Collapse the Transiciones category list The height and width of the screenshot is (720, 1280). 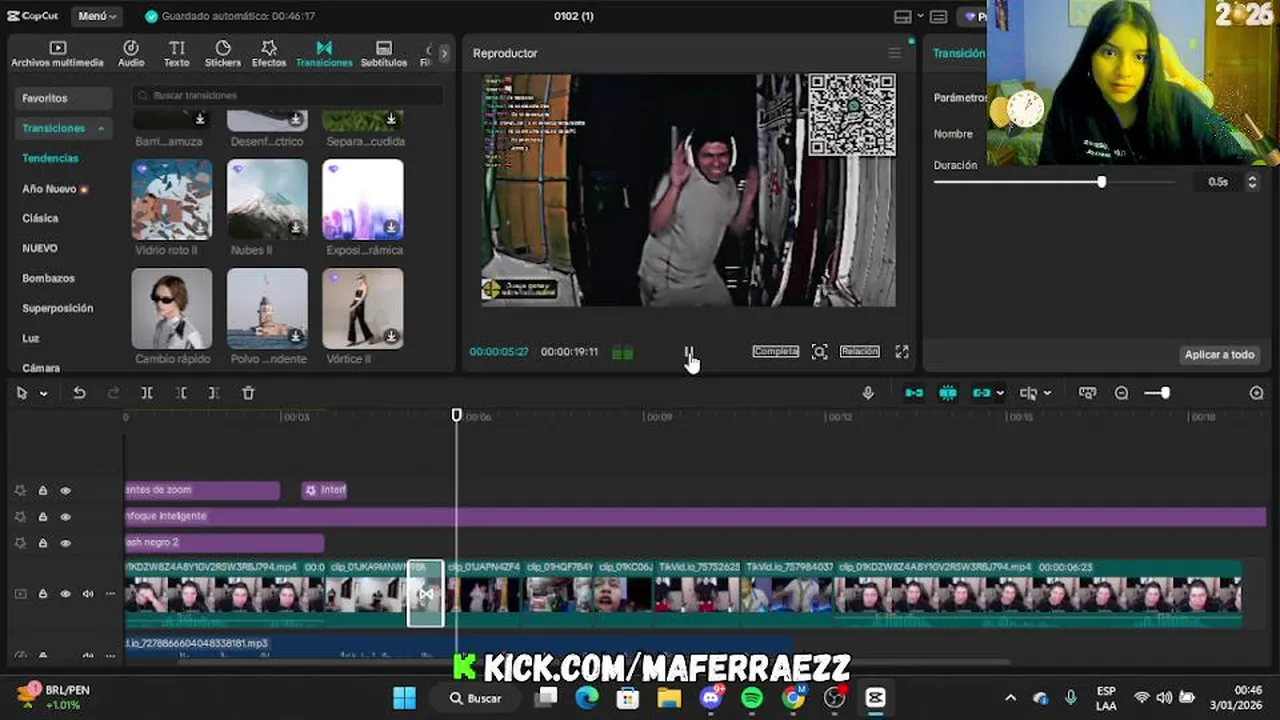(101, 129)
